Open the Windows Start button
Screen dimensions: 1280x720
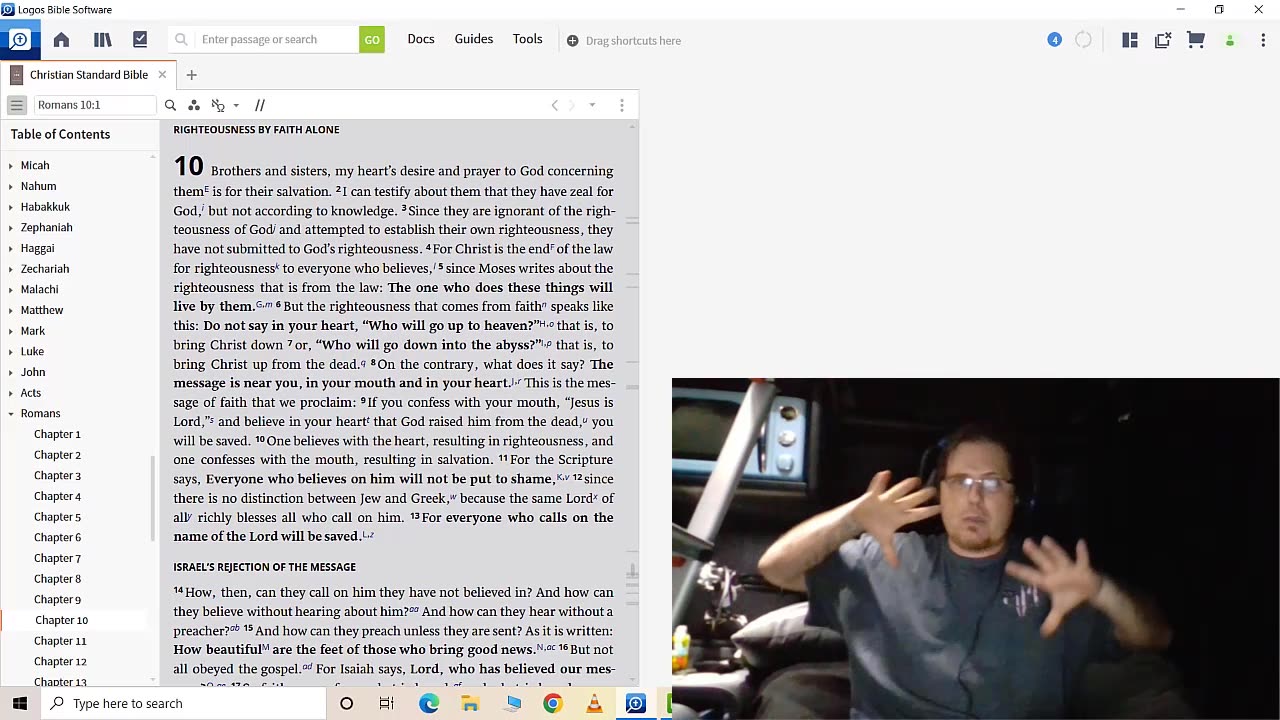(x=20, y=703)
